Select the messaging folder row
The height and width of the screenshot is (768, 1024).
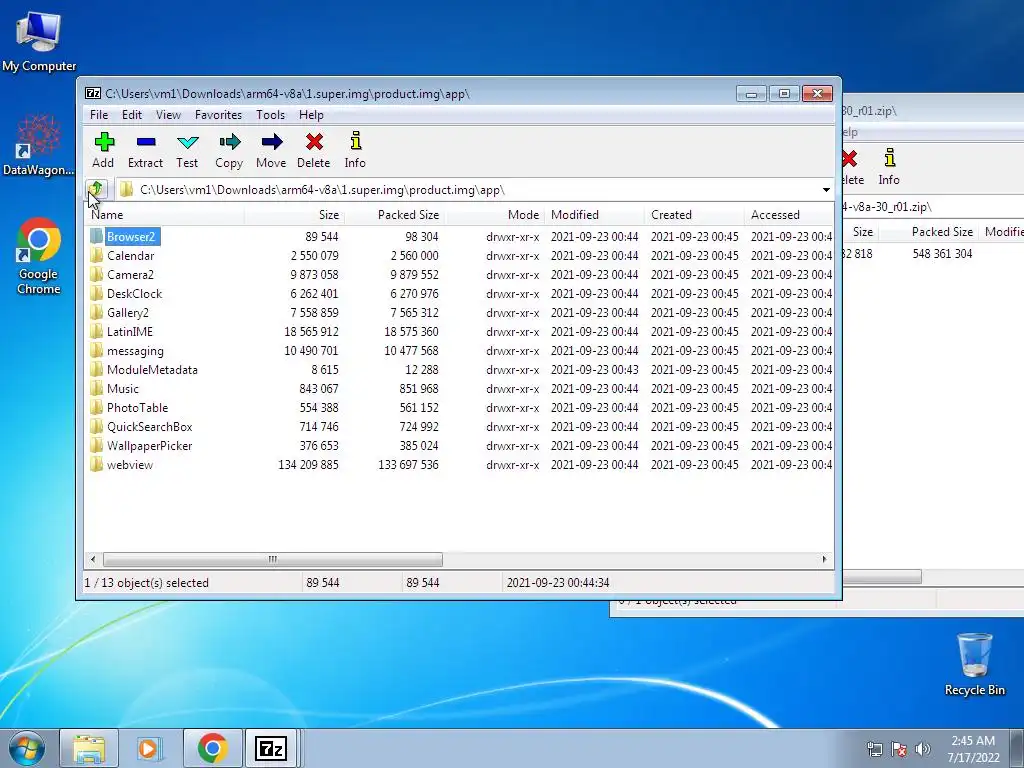[x=459, y=351]
